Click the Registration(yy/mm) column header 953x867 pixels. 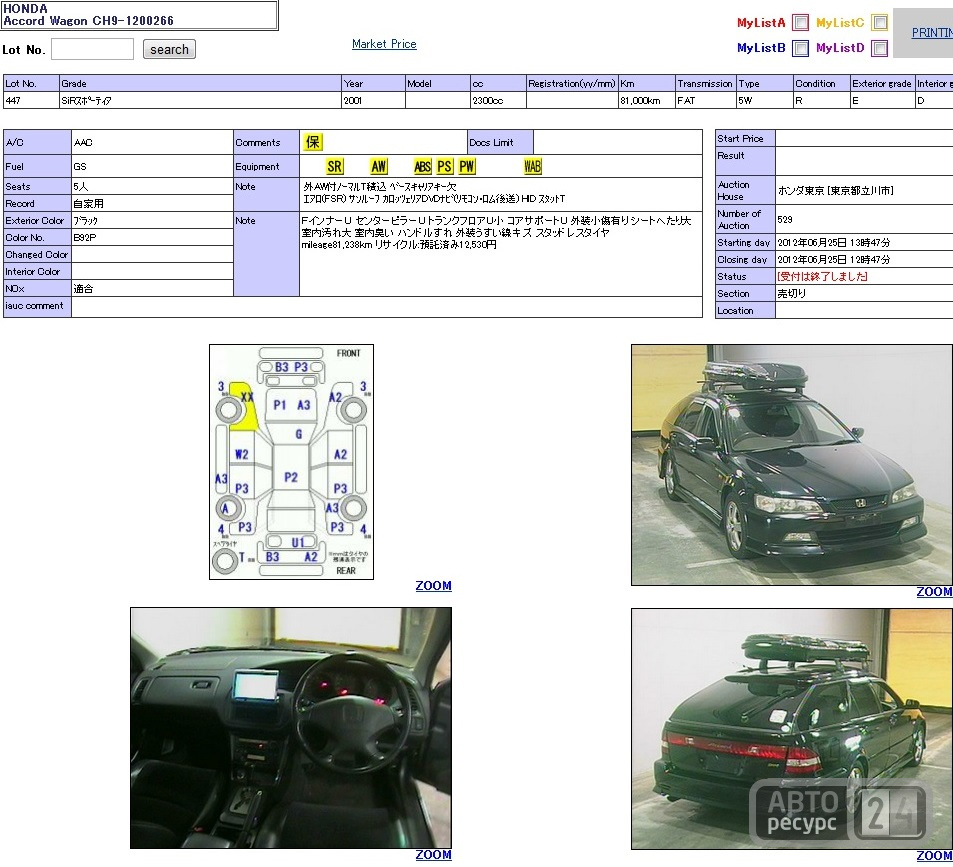click(572, 83)
